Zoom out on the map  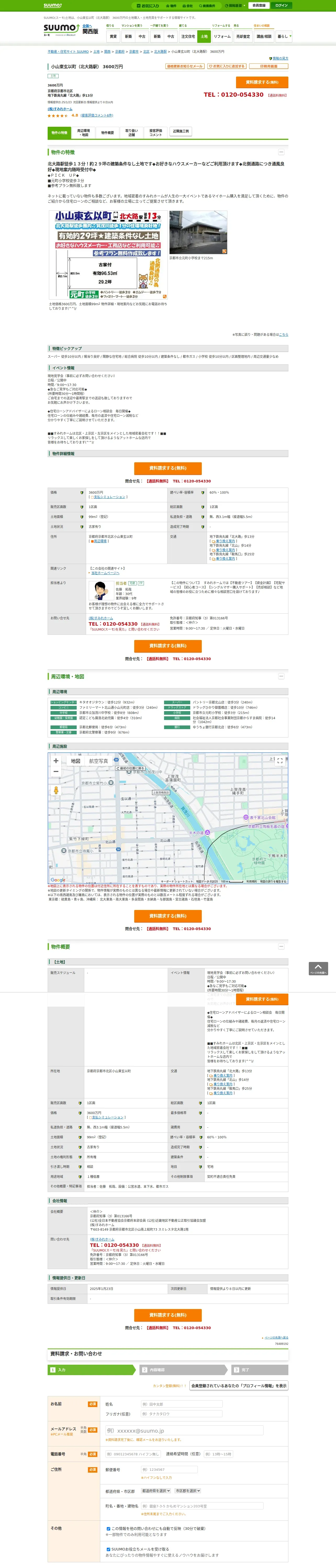click(56, 772)
